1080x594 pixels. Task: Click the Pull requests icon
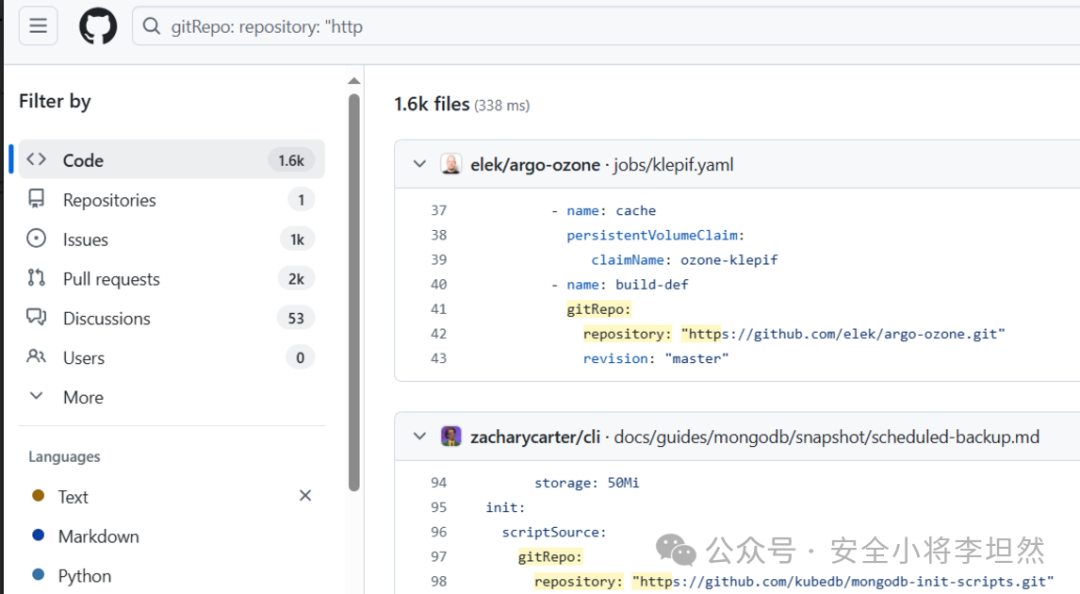coord(37,278)
